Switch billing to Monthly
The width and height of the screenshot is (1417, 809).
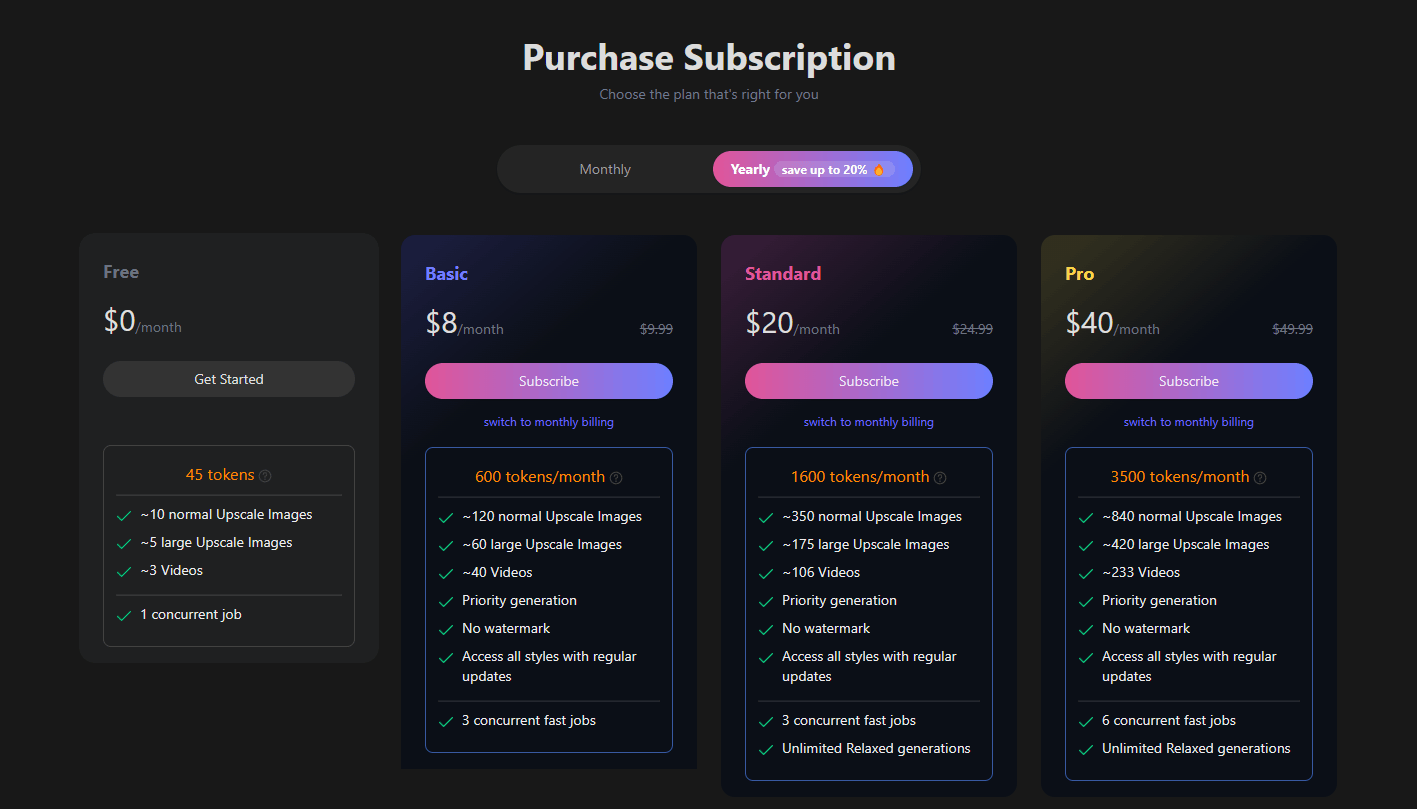pyautogui.click(x=605, y=170)
